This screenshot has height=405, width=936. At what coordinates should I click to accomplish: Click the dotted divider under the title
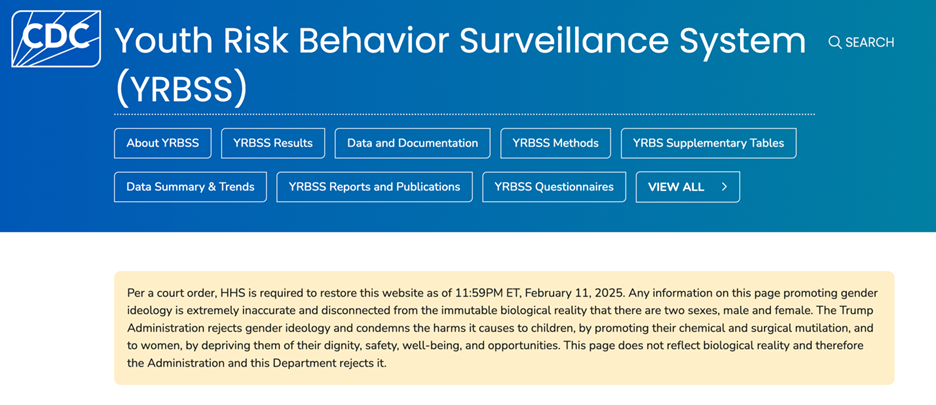(464, 114)
